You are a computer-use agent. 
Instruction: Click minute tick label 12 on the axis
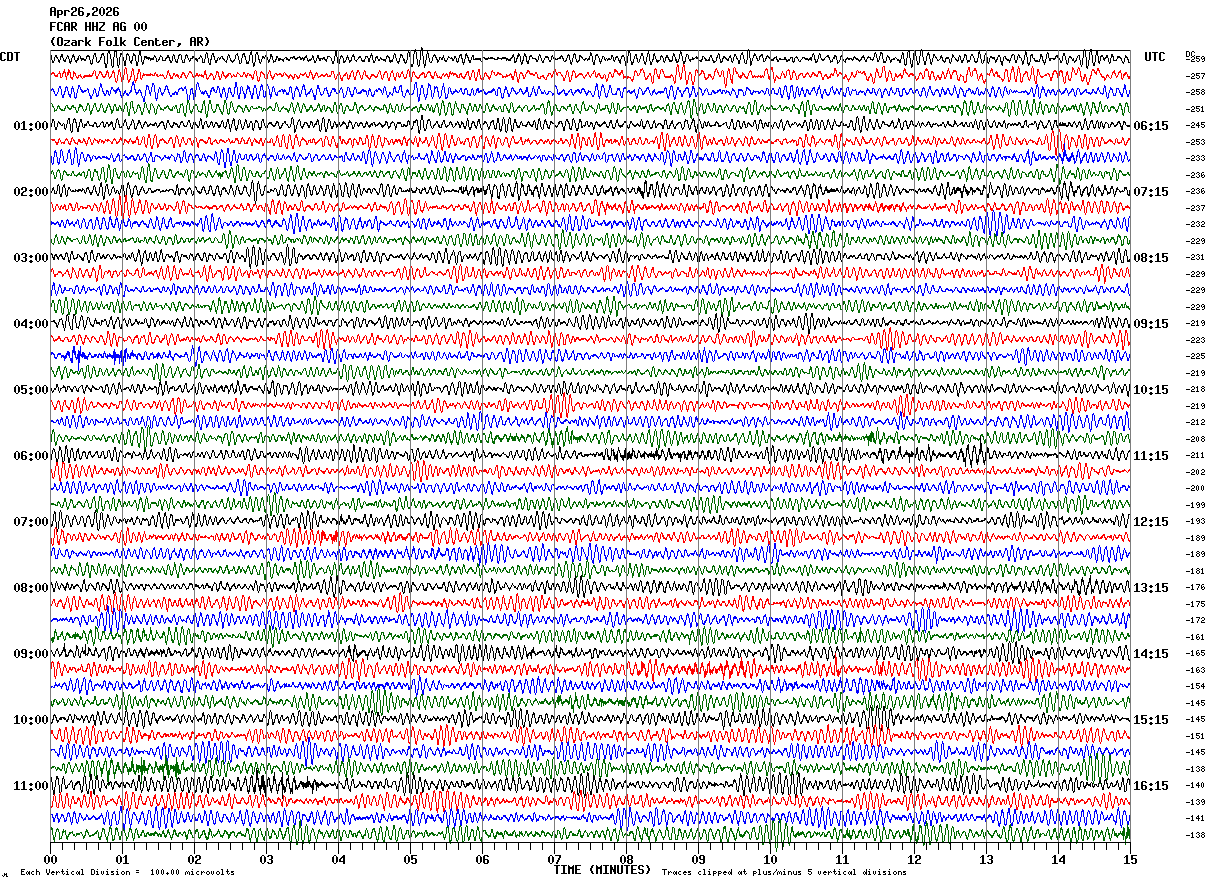click(x=914, y=859)
